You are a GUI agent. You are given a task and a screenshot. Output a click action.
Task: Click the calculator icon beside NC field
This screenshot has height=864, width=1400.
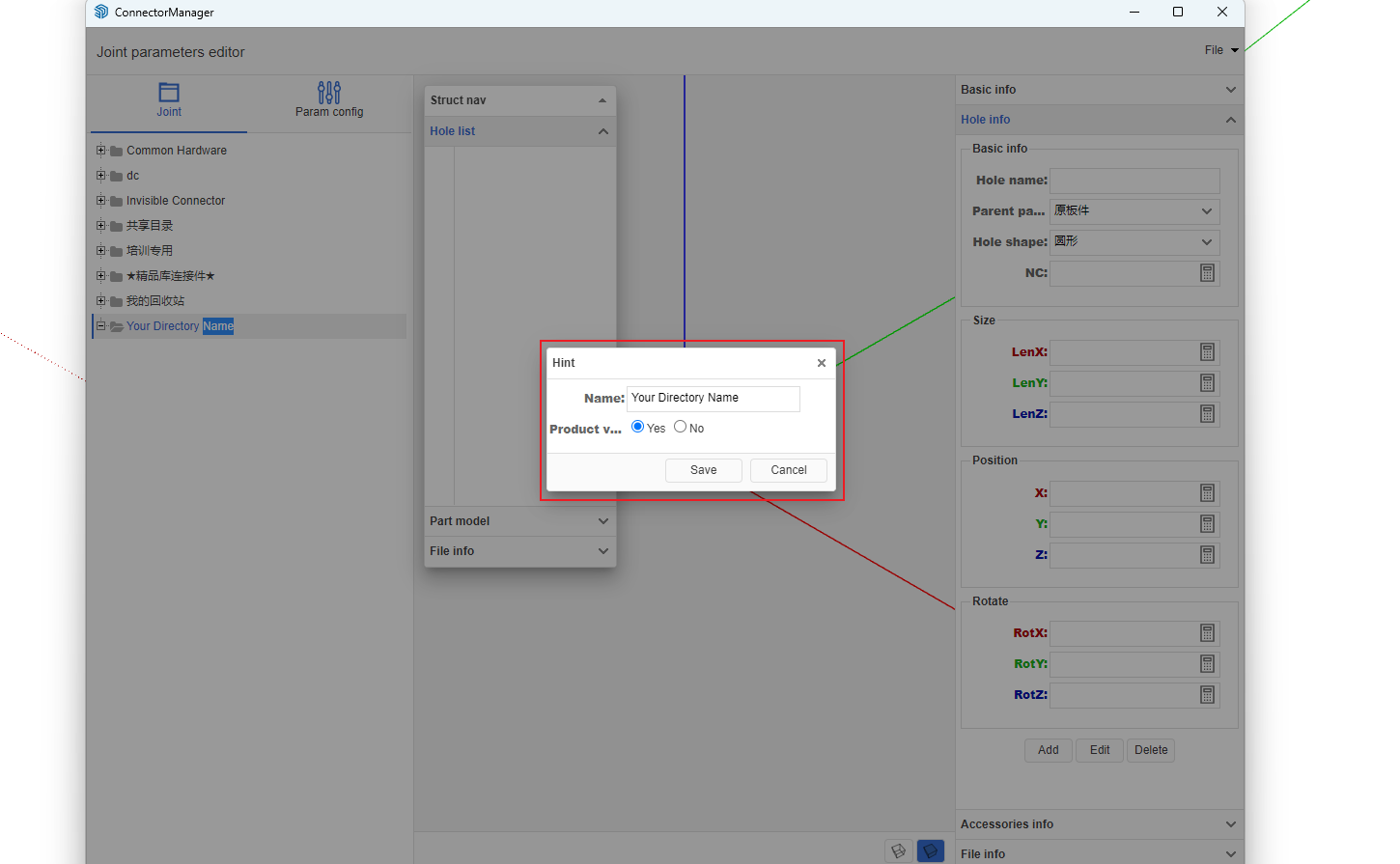click(1207, 273)
